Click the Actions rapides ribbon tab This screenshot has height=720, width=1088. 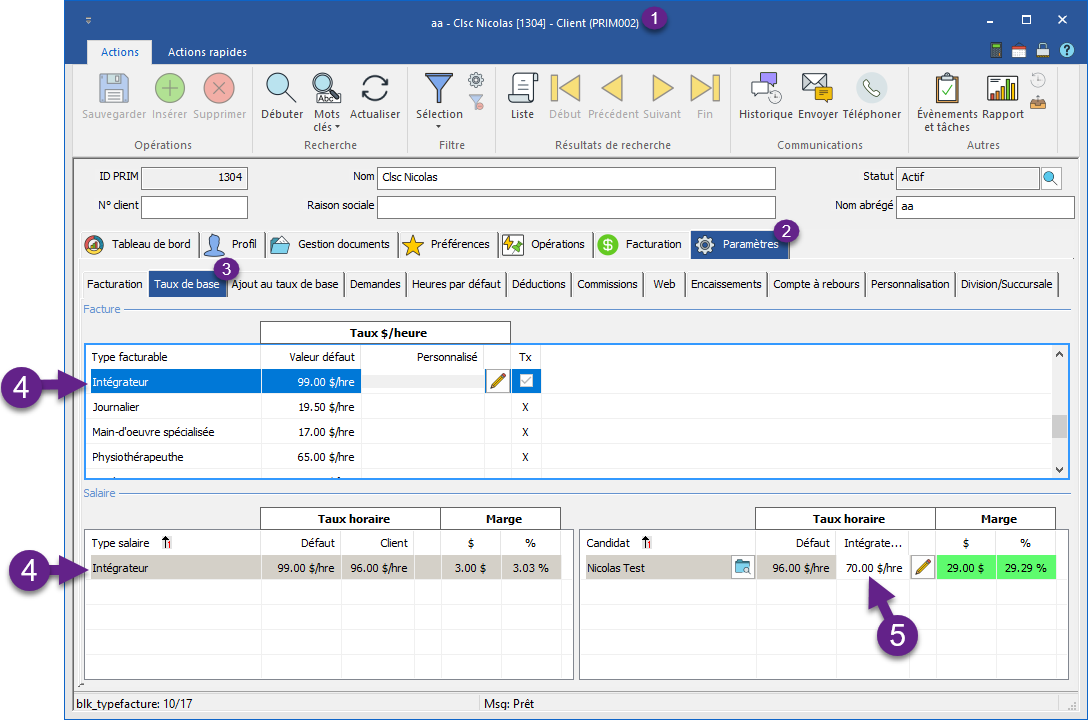pos(207,52)
